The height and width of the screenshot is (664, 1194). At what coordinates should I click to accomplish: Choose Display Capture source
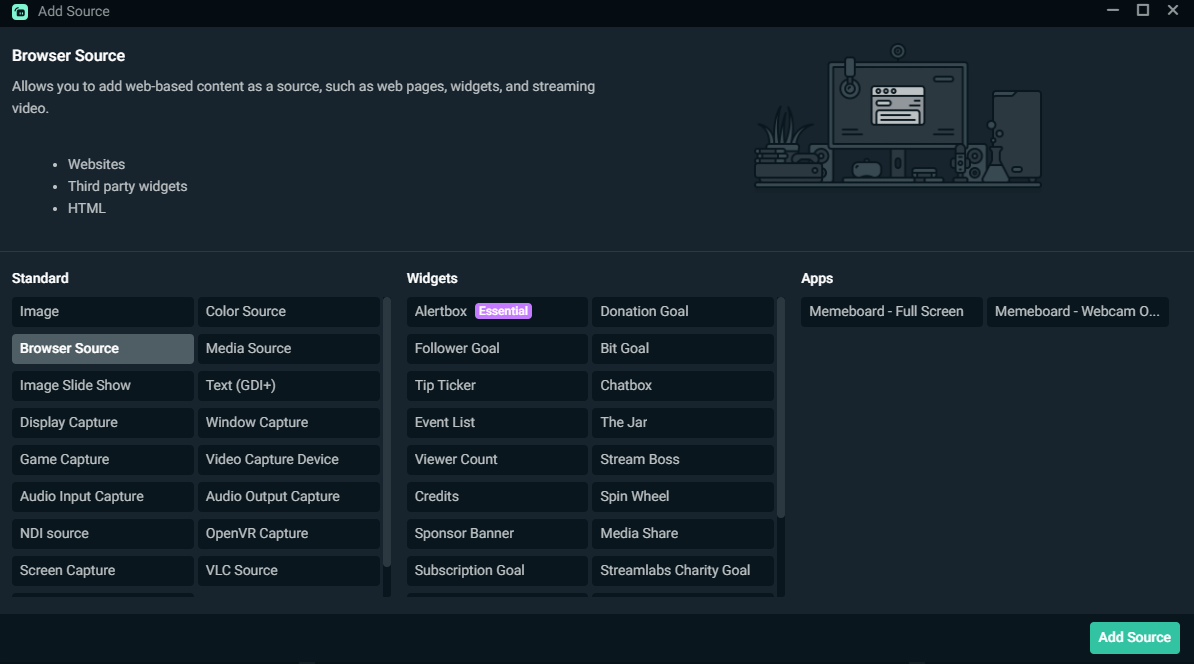102,422
